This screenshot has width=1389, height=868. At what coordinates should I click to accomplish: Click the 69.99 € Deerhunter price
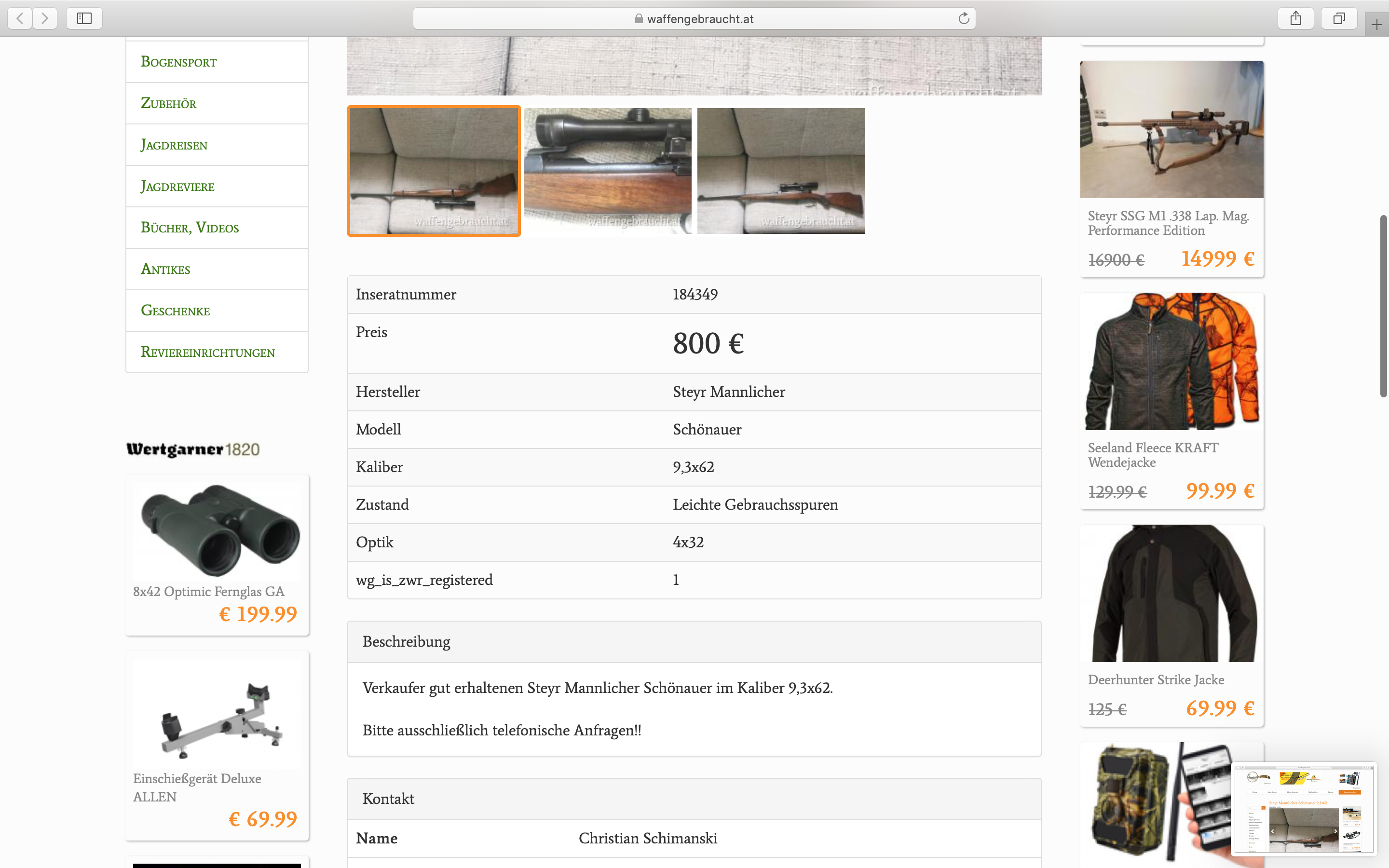pyautogui.click(x=1220, y=708)
